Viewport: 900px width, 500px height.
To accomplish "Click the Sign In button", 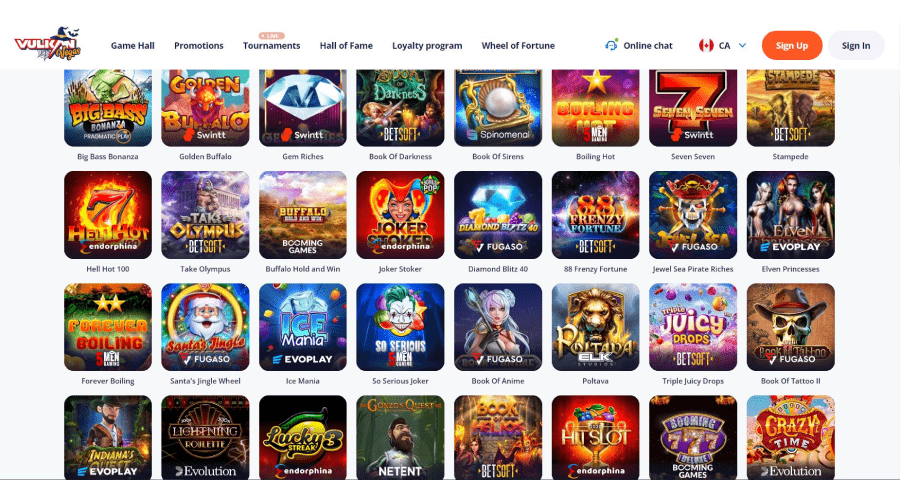I will [x=856, y=45].
